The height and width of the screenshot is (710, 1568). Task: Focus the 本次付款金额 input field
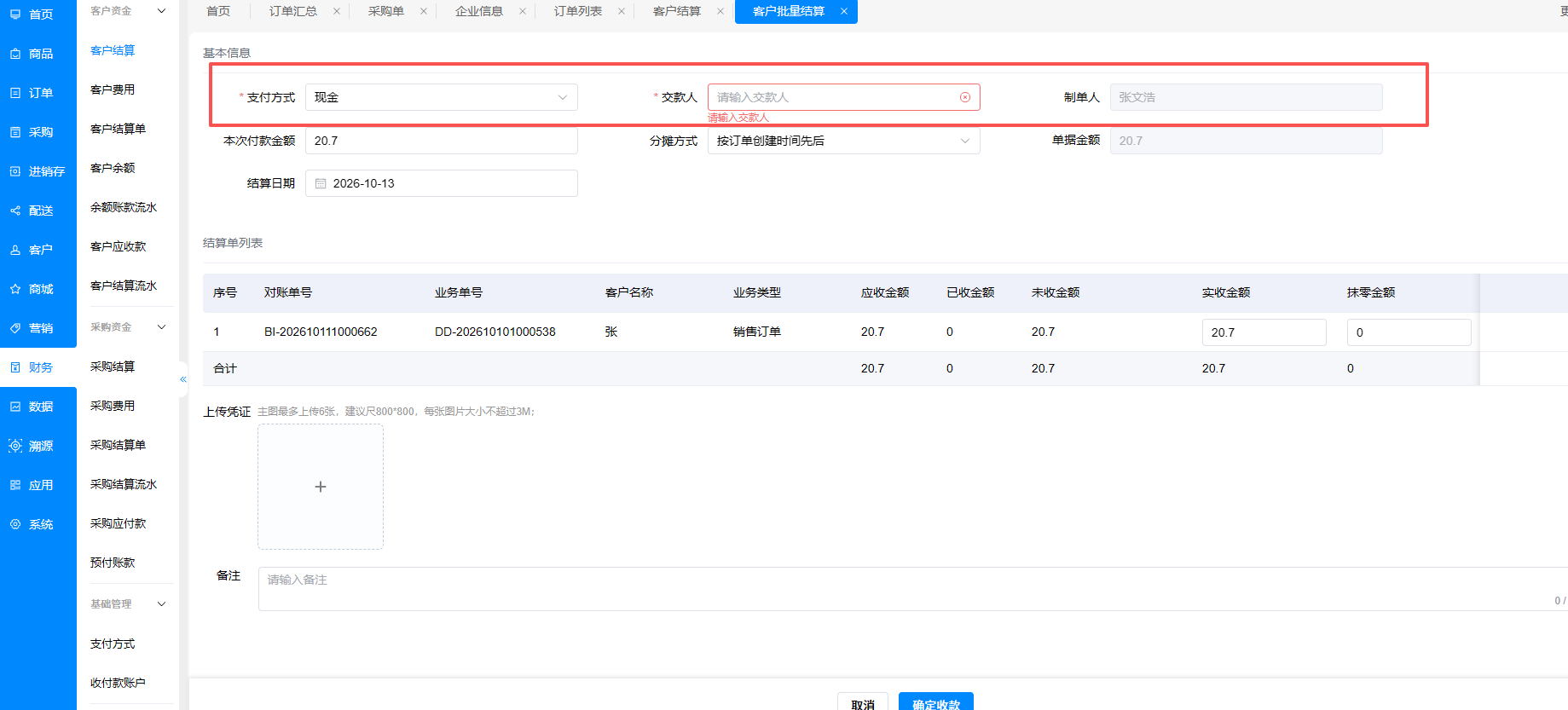coord(442,141)
